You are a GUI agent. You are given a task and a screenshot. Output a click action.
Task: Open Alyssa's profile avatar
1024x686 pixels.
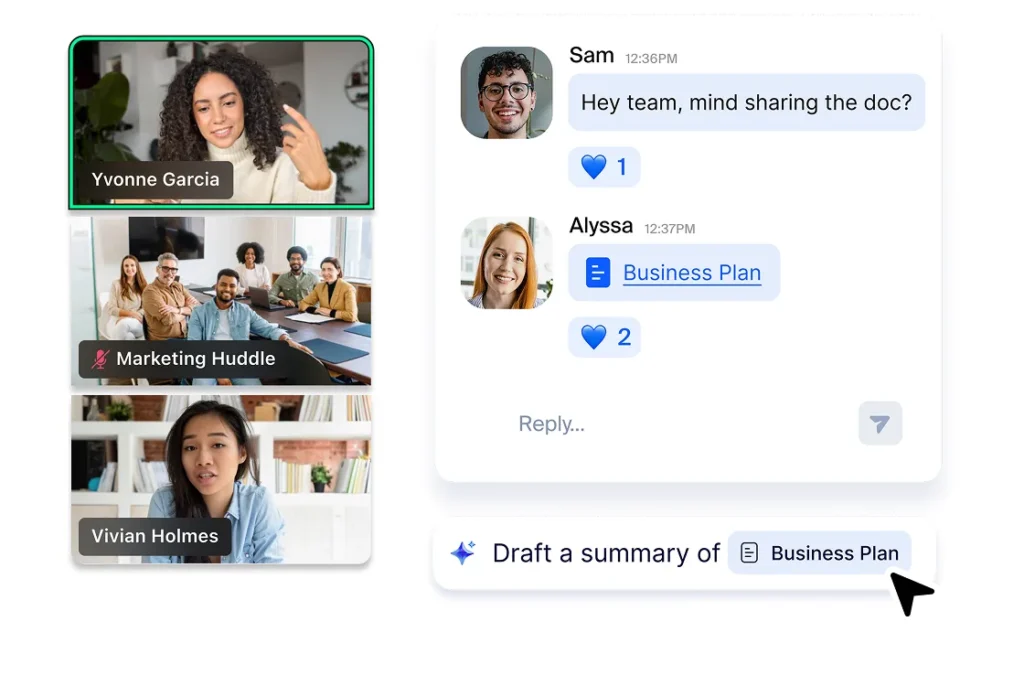point(506,263)
